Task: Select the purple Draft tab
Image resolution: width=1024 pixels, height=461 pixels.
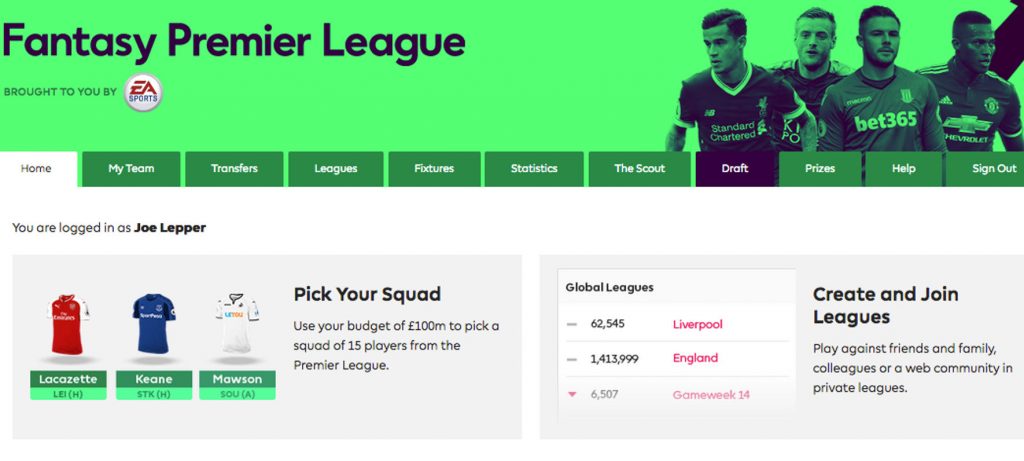Action: tap(735, 169)
